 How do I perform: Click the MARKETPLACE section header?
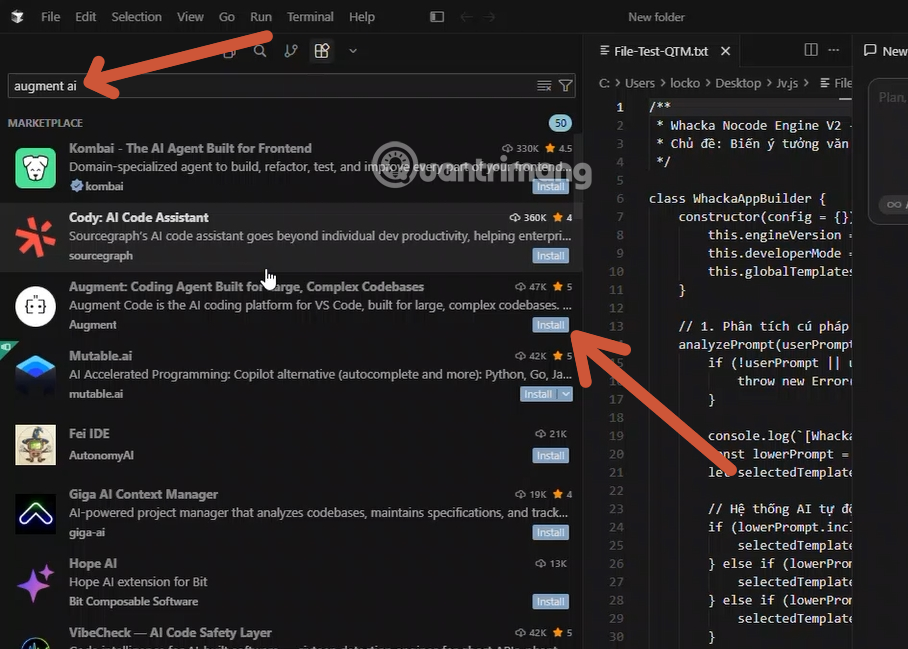tap(45, 123)
